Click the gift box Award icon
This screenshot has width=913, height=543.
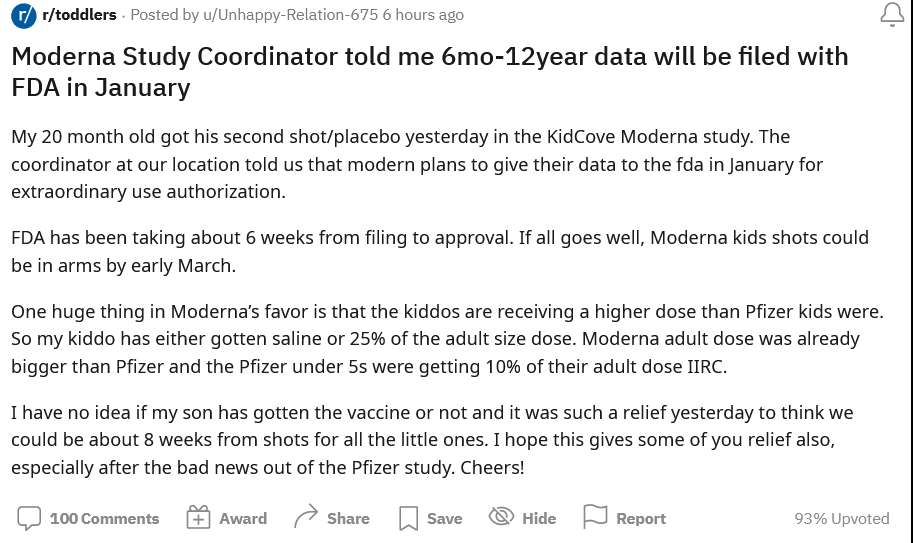coord(198,517)
